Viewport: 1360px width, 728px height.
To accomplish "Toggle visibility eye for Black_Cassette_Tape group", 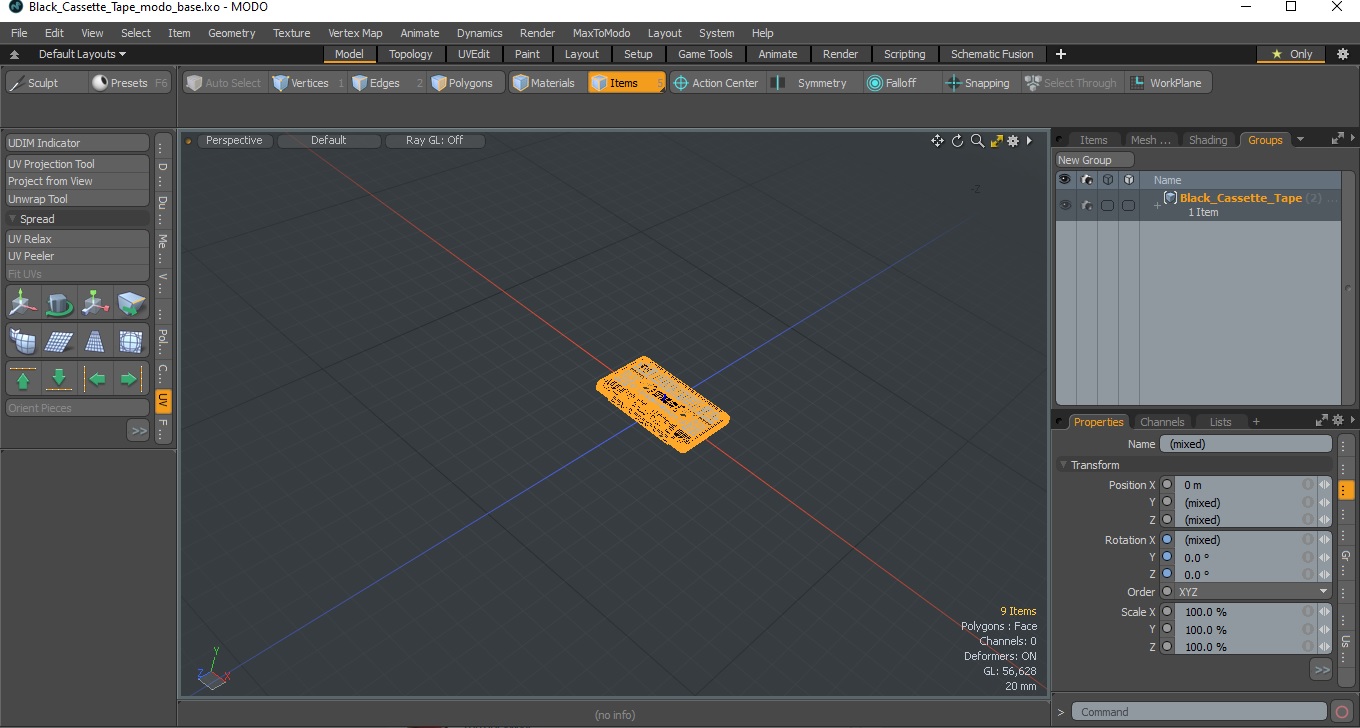I will tap(1065, 205).
